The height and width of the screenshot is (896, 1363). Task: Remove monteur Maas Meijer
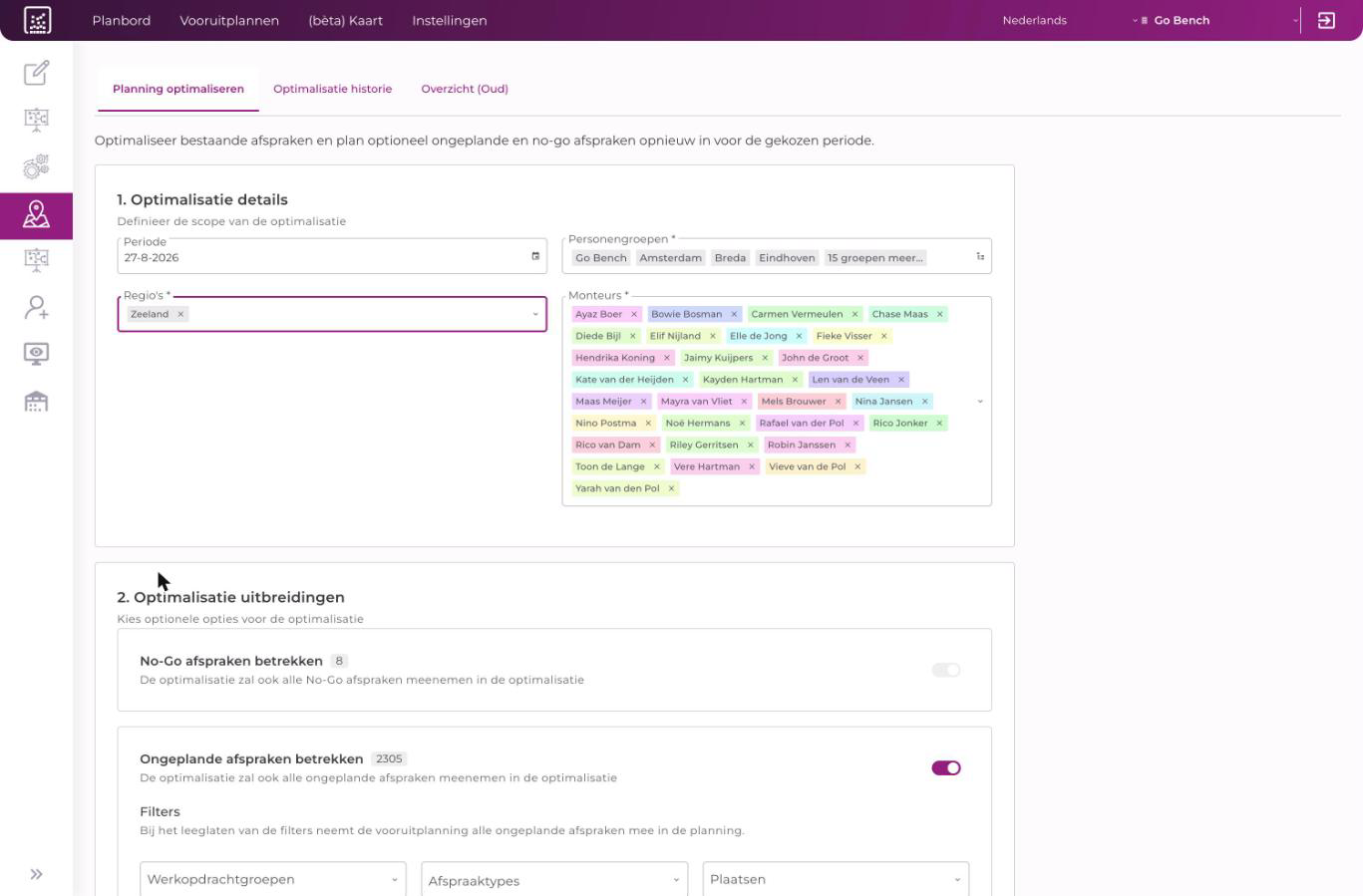tap(643, 402)
